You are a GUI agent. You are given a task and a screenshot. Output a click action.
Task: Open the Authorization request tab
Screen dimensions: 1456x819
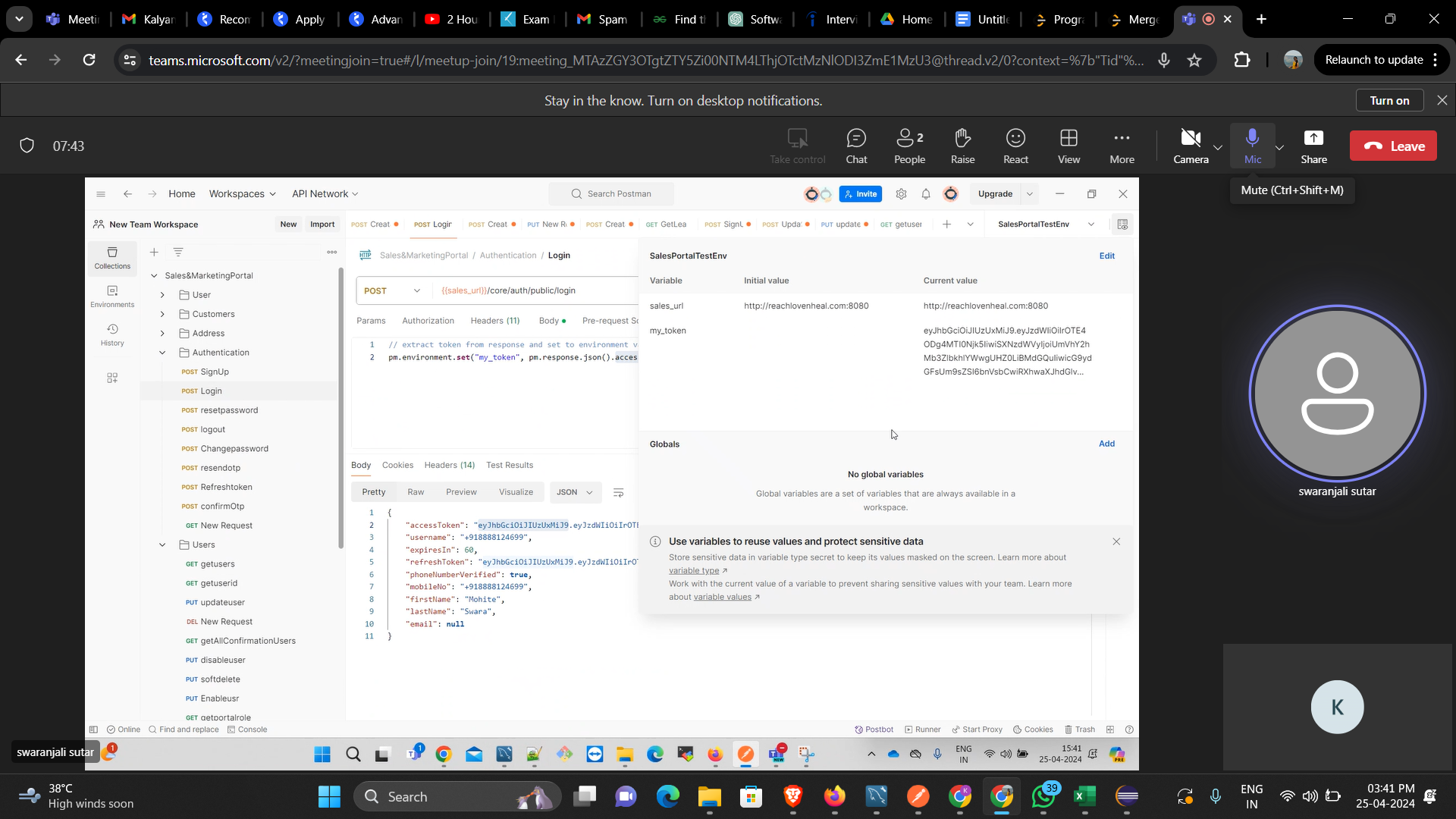coord(428,321)
